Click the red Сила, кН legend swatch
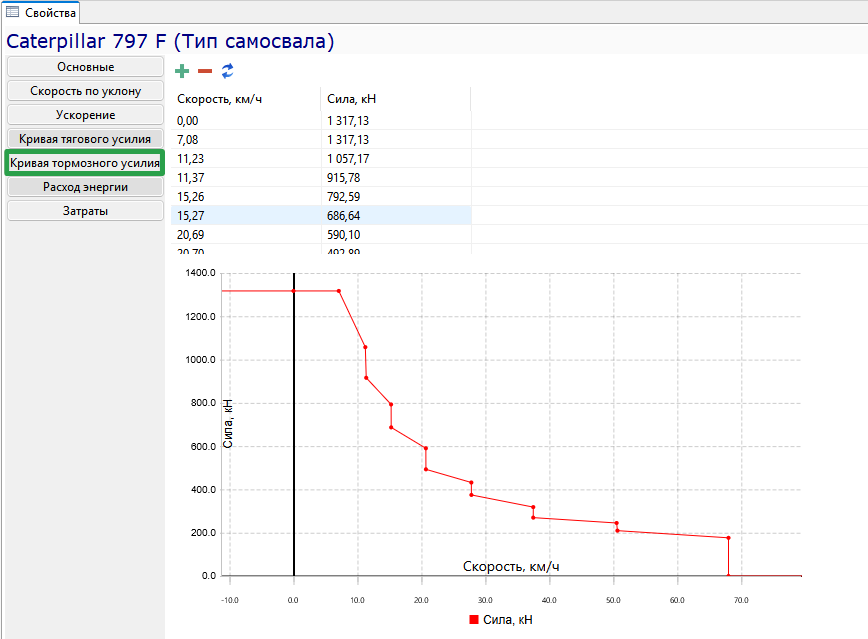Screen dimensions: 868x639 pyautogui.click(x=473, y=620)
